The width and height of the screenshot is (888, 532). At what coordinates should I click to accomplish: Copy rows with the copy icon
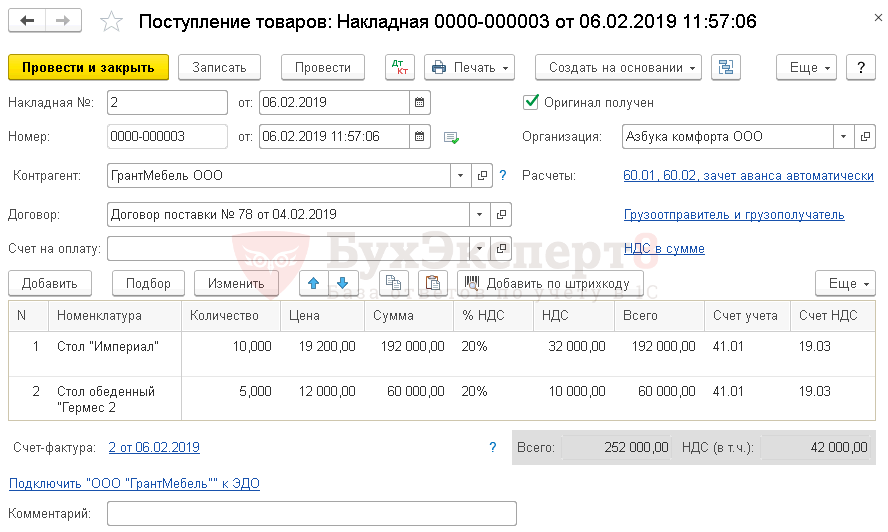pyautogui.click(x=394, y=283)
